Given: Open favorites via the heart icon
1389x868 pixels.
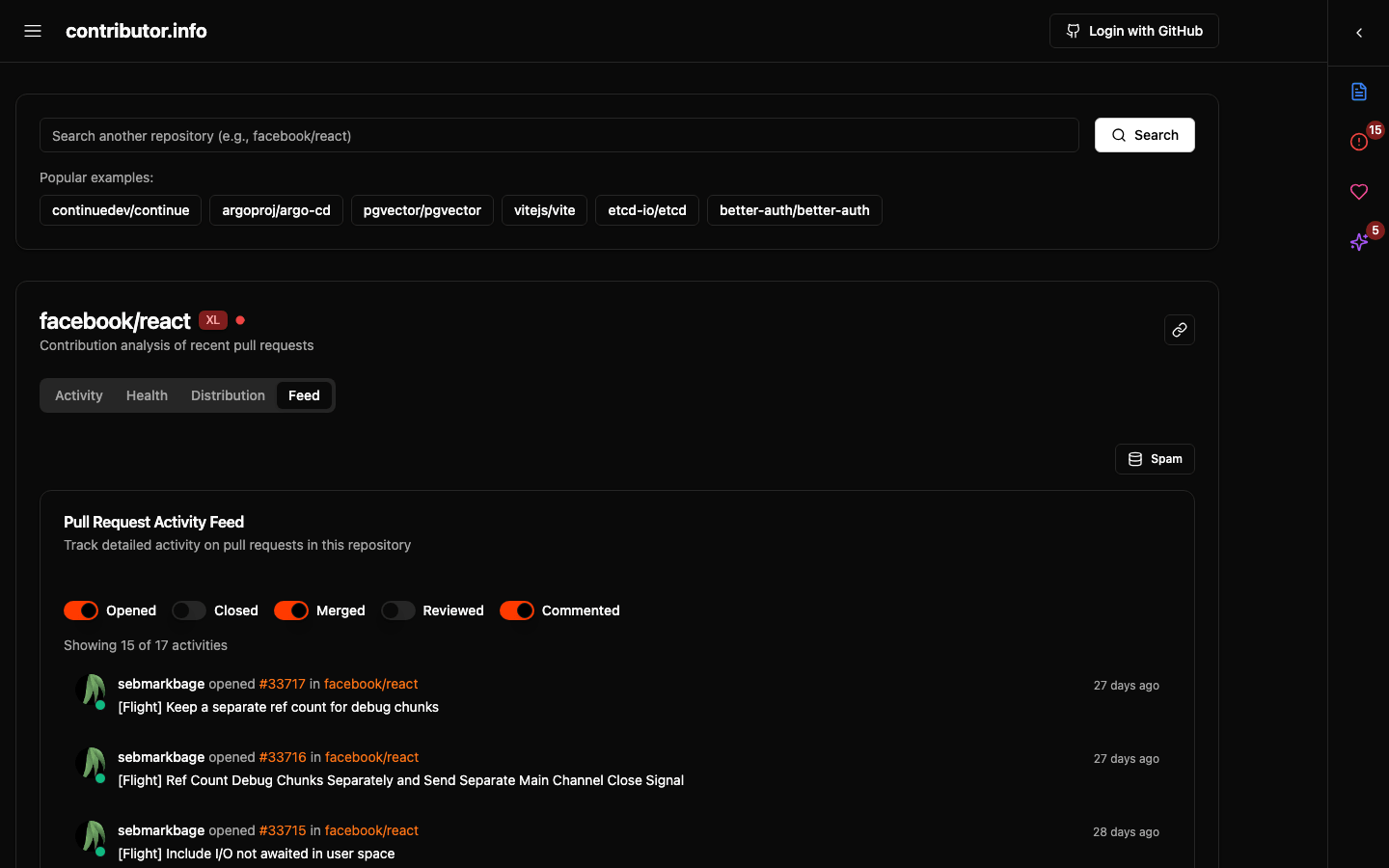Looking at the screenshot, I should click(x=1358, y=191).
